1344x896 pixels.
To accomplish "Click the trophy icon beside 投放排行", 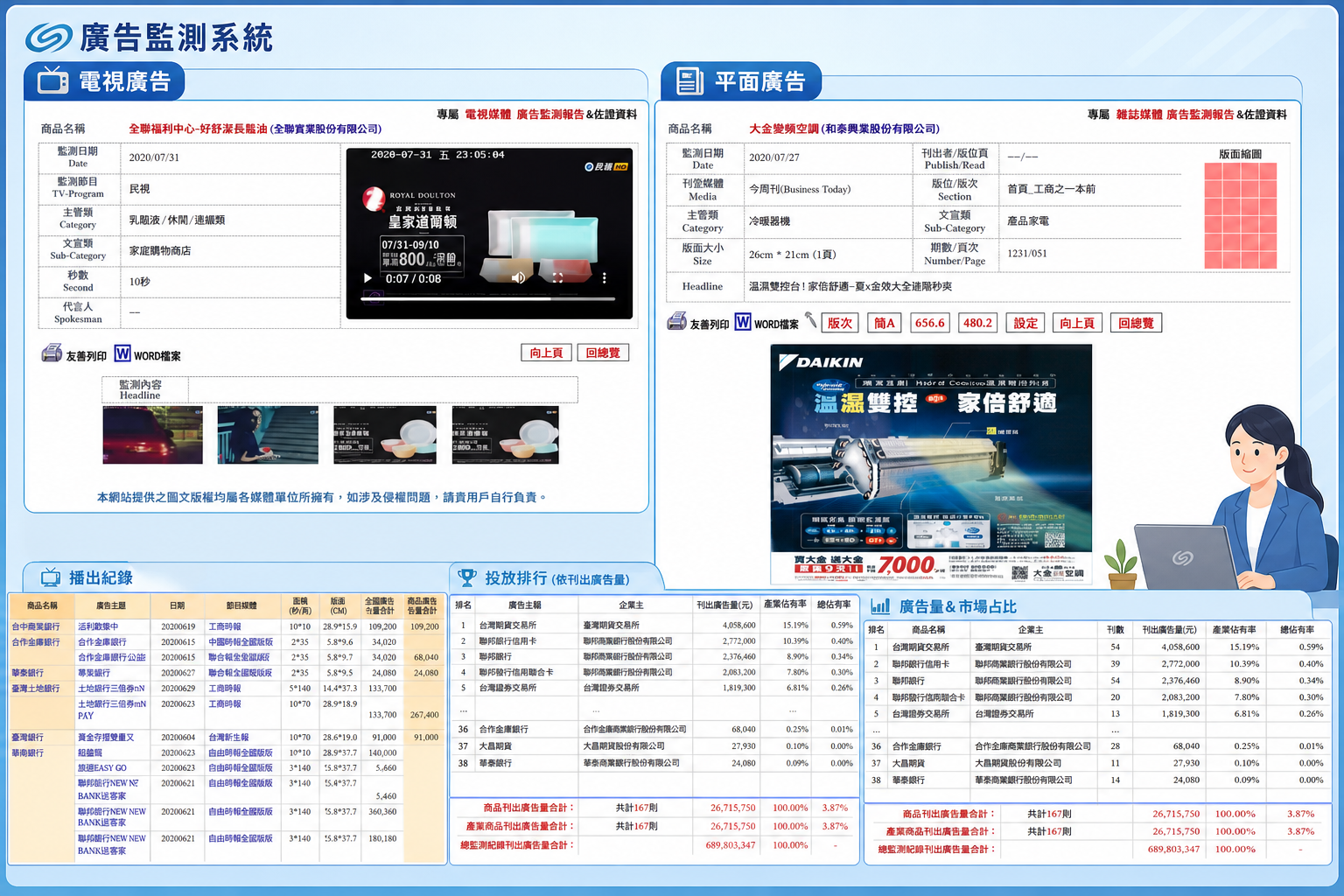I will point(467,577).
